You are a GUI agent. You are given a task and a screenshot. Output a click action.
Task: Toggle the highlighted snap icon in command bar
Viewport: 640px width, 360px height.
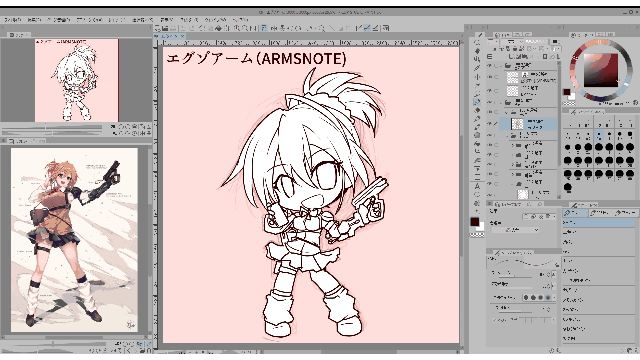tap(367, 28)
